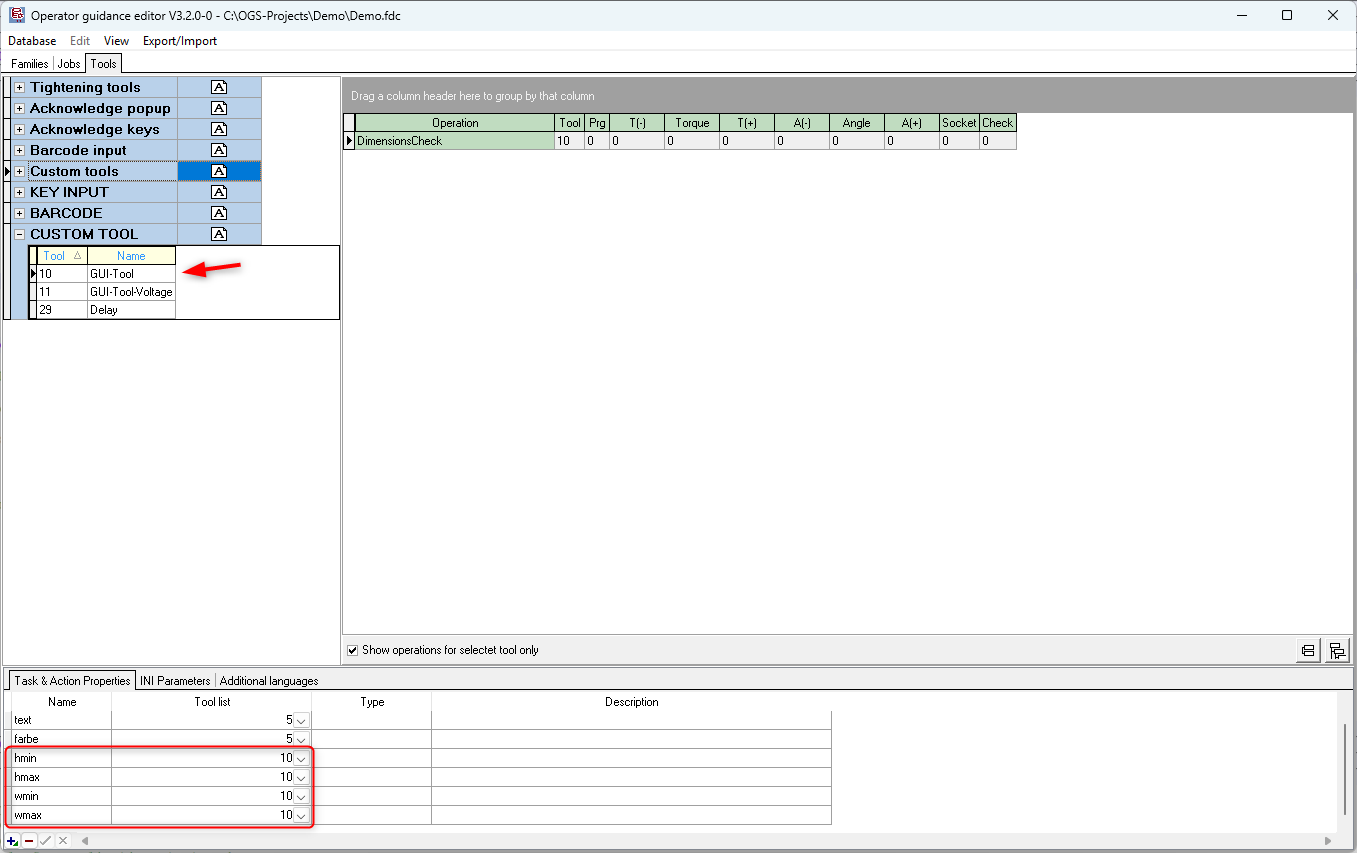Image resolution: width=1357 pixels, height=853 pixels.
Task: Click the text icon in Acknowledge popup row
Action: (219, 108)
